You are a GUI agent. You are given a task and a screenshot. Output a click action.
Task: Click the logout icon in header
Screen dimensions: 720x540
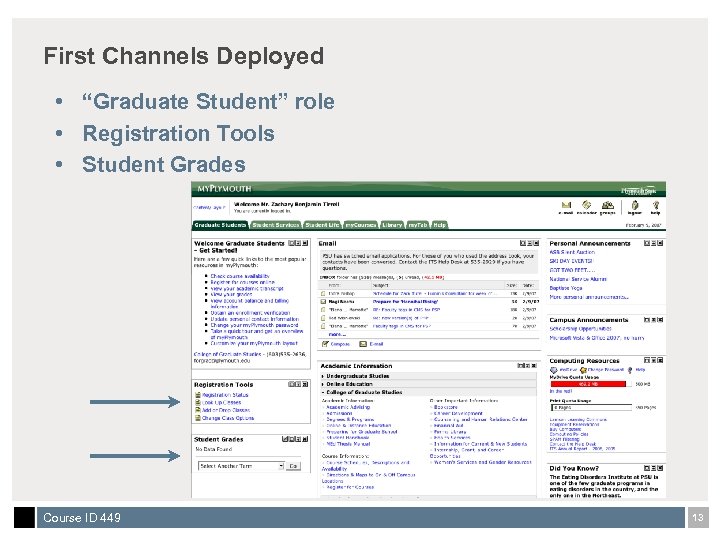pyautogui.click(x=635, y=205)
